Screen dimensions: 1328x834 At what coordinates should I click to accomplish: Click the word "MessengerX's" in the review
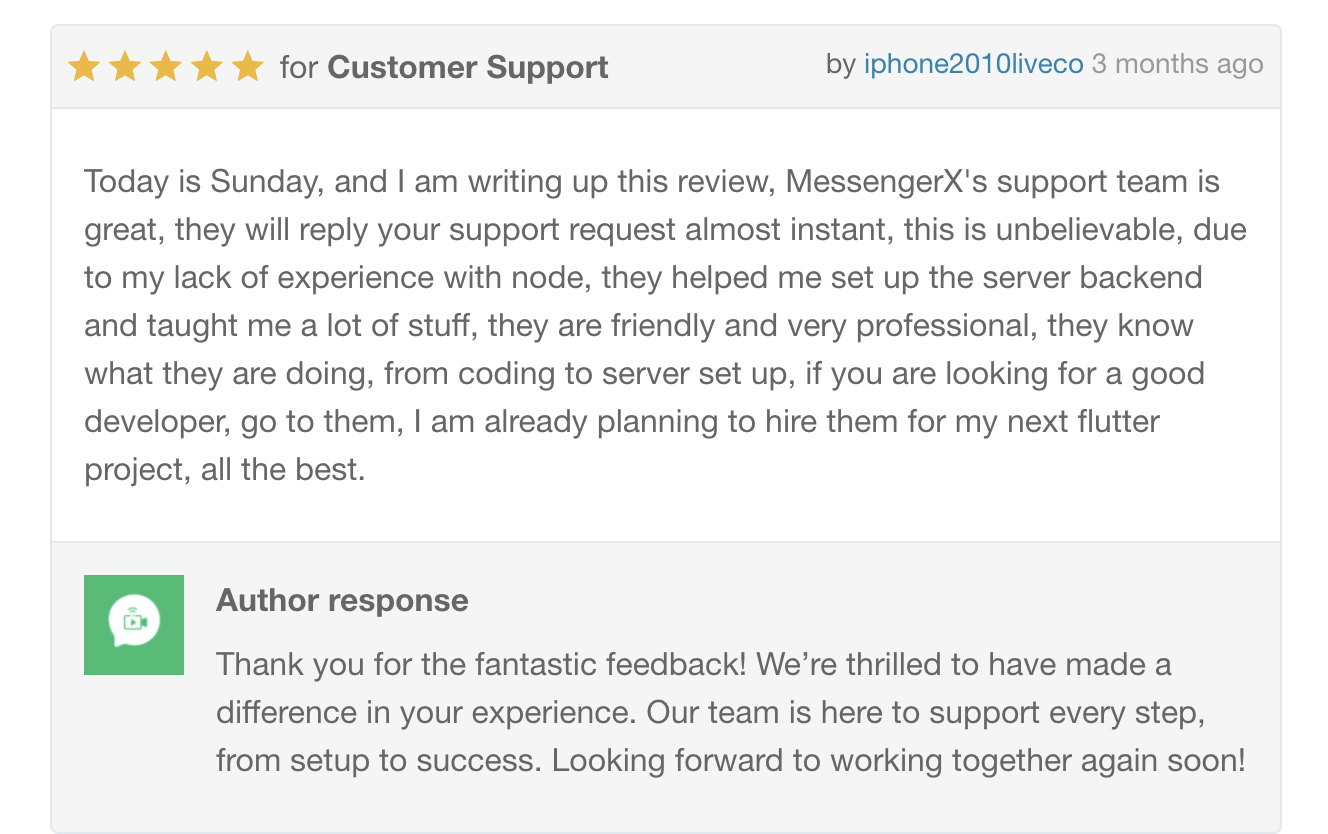tap(884, 182)
